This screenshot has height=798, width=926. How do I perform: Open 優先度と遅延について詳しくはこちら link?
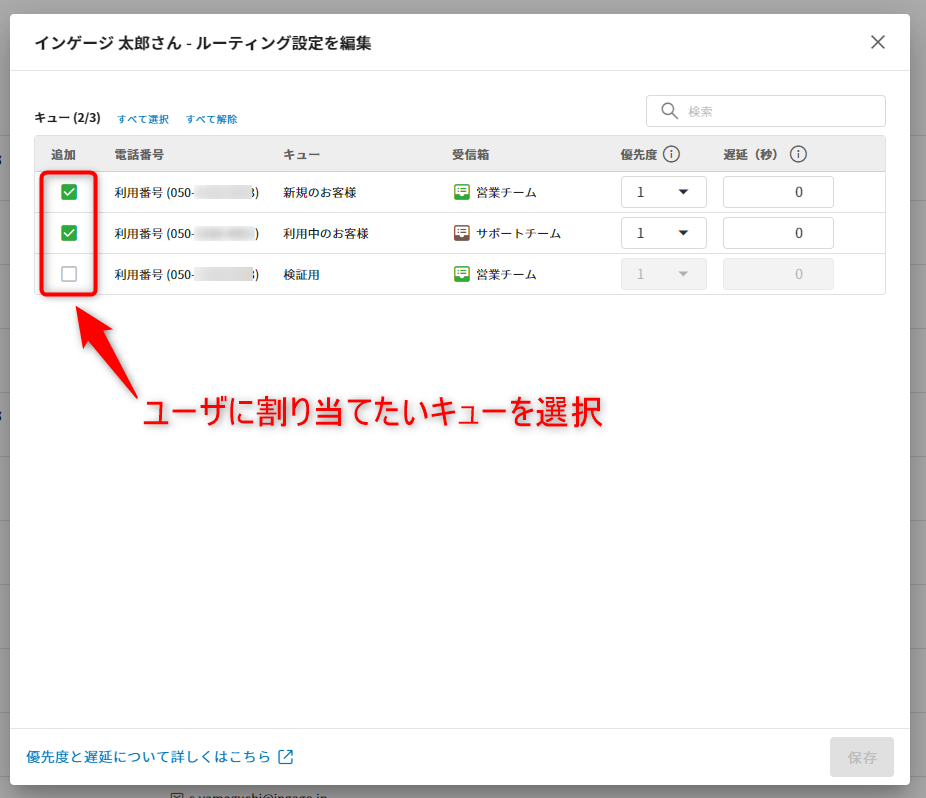[149, 757]
